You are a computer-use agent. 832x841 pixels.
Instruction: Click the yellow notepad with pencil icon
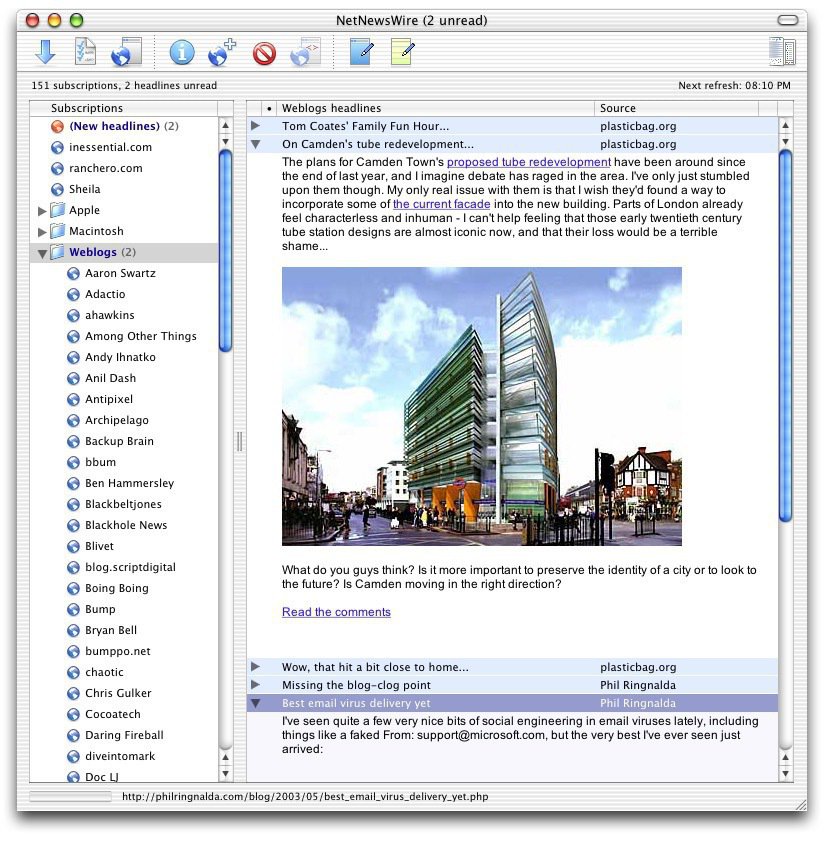point(402,51)
